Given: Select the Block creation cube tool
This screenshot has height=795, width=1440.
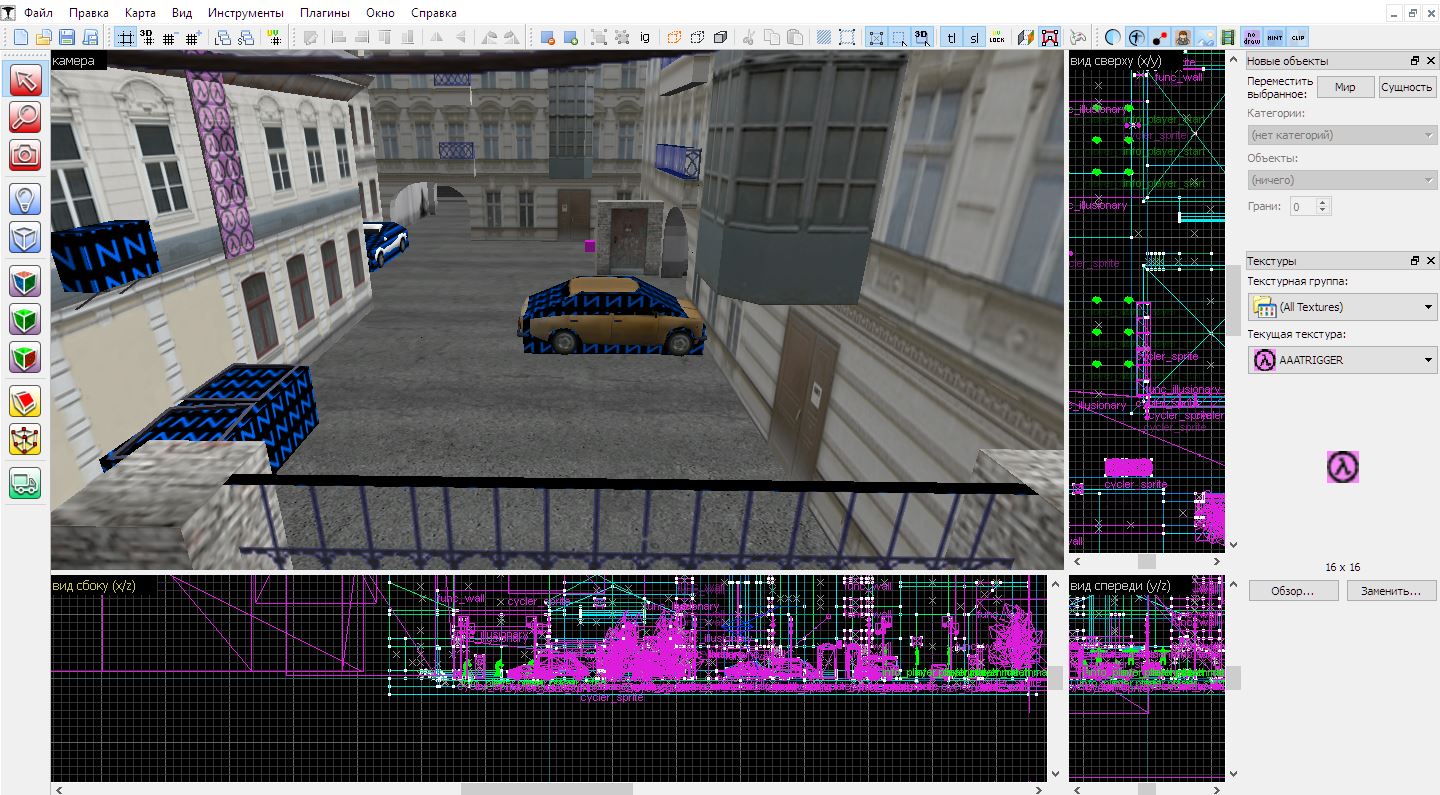Looking at the screenshot, I should click(25, 237).
